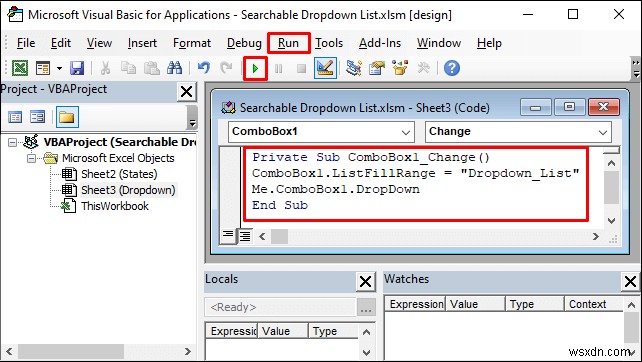Click the Type column header in Watches

(535, 304)
